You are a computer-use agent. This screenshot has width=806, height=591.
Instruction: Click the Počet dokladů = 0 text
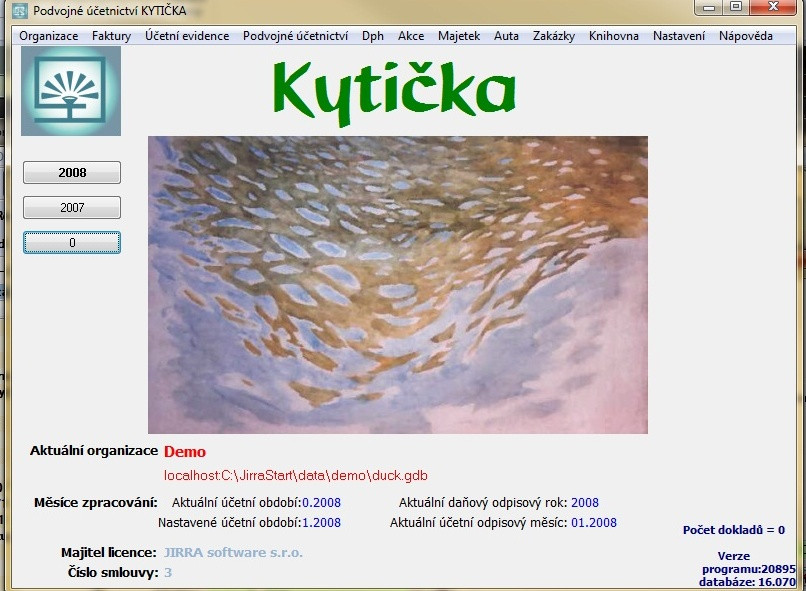click(x=734, y=530)
